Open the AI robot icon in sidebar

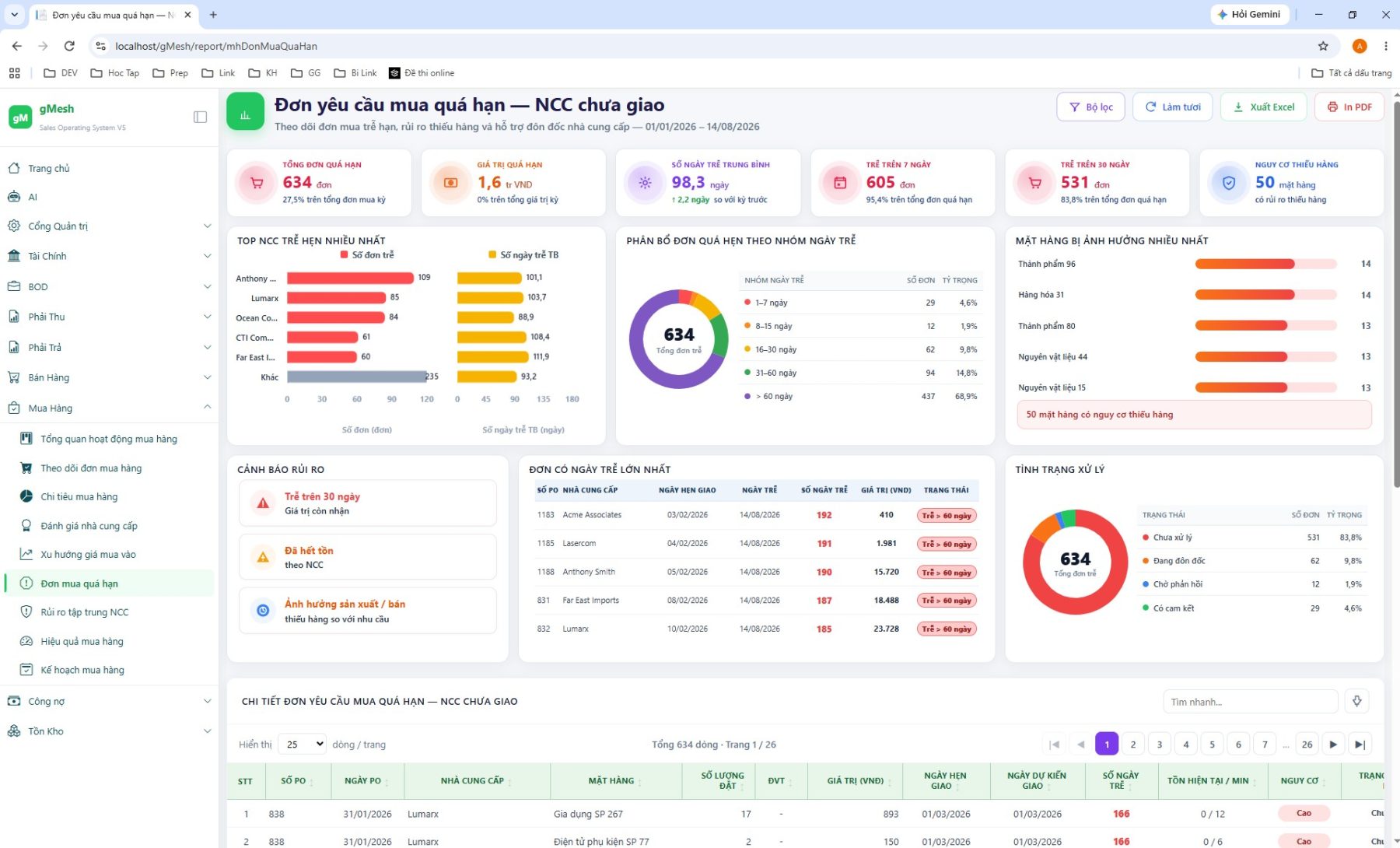click(x=14, y=197)
